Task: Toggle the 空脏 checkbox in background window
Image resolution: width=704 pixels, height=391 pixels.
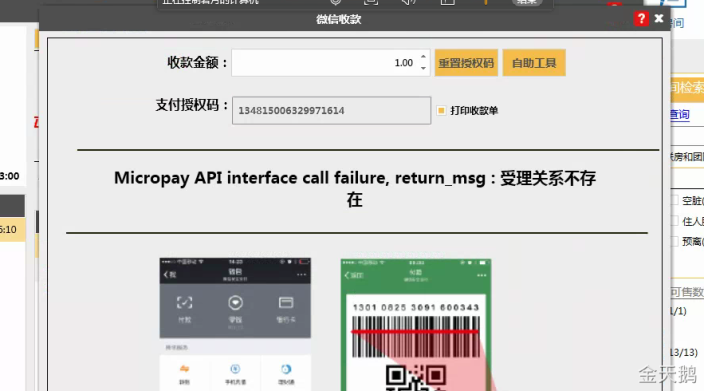Action: pyautogui.click(x=674, y=200)
